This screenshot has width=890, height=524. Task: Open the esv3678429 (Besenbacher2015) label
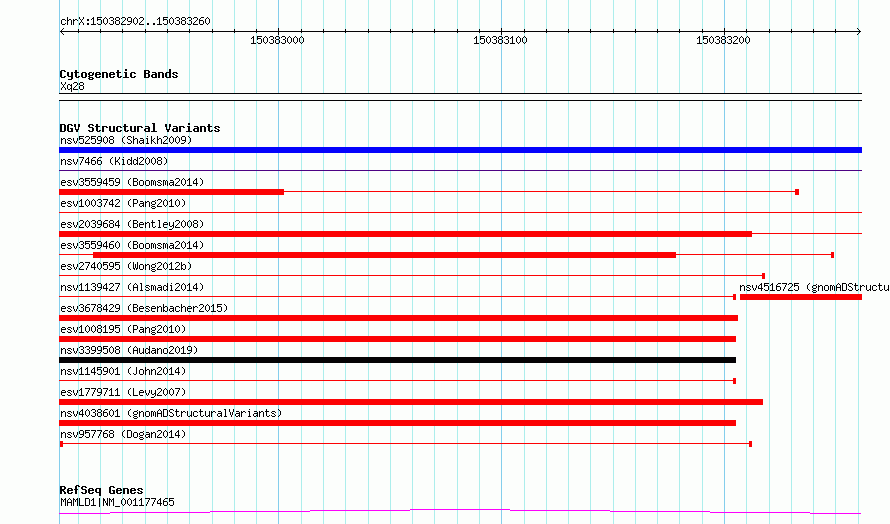[x=144, y=308]
